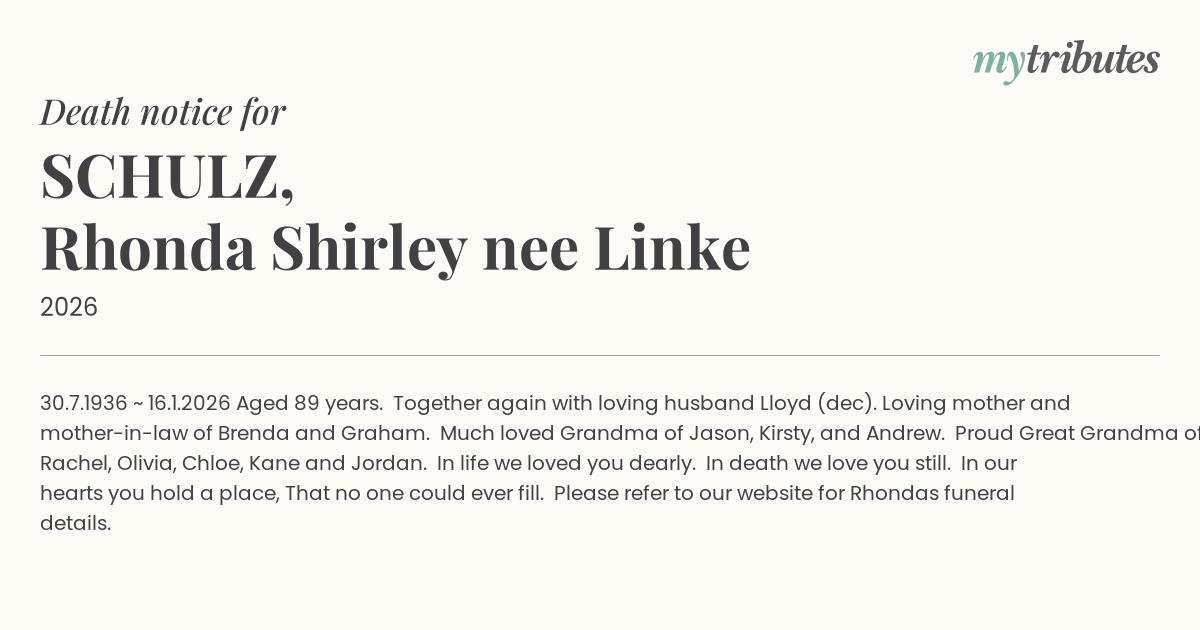Click the "Death notice for" heading
1200x630 pixels.
coord(163,113)
